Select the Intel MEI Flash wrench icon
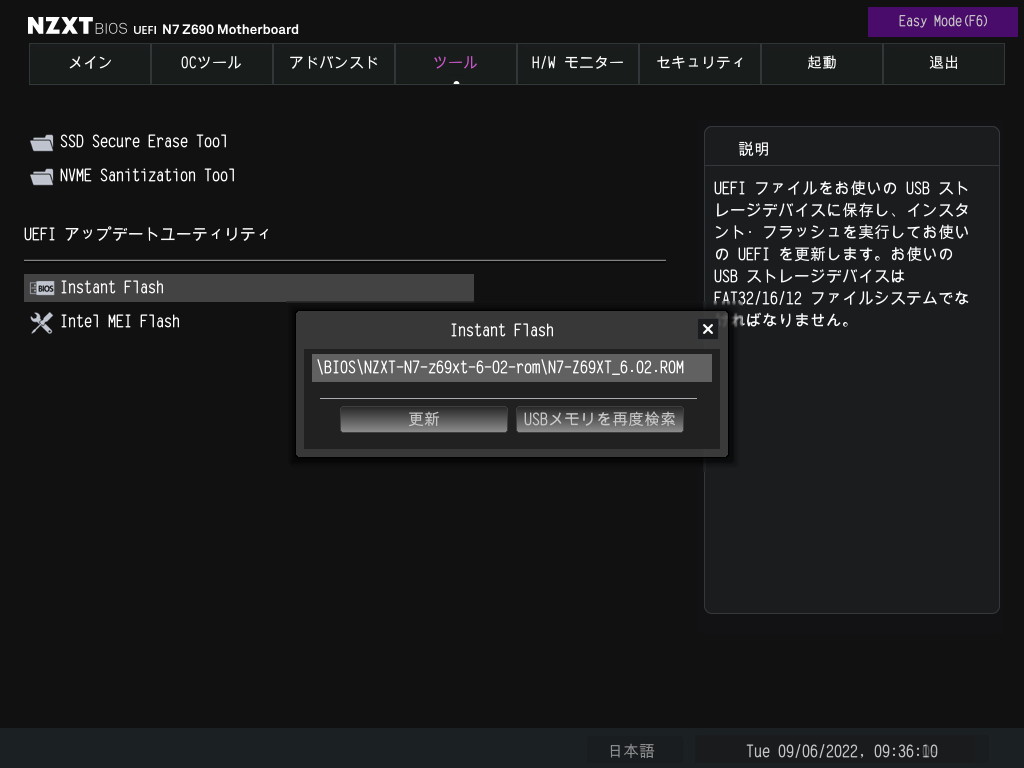 [42, 322]
